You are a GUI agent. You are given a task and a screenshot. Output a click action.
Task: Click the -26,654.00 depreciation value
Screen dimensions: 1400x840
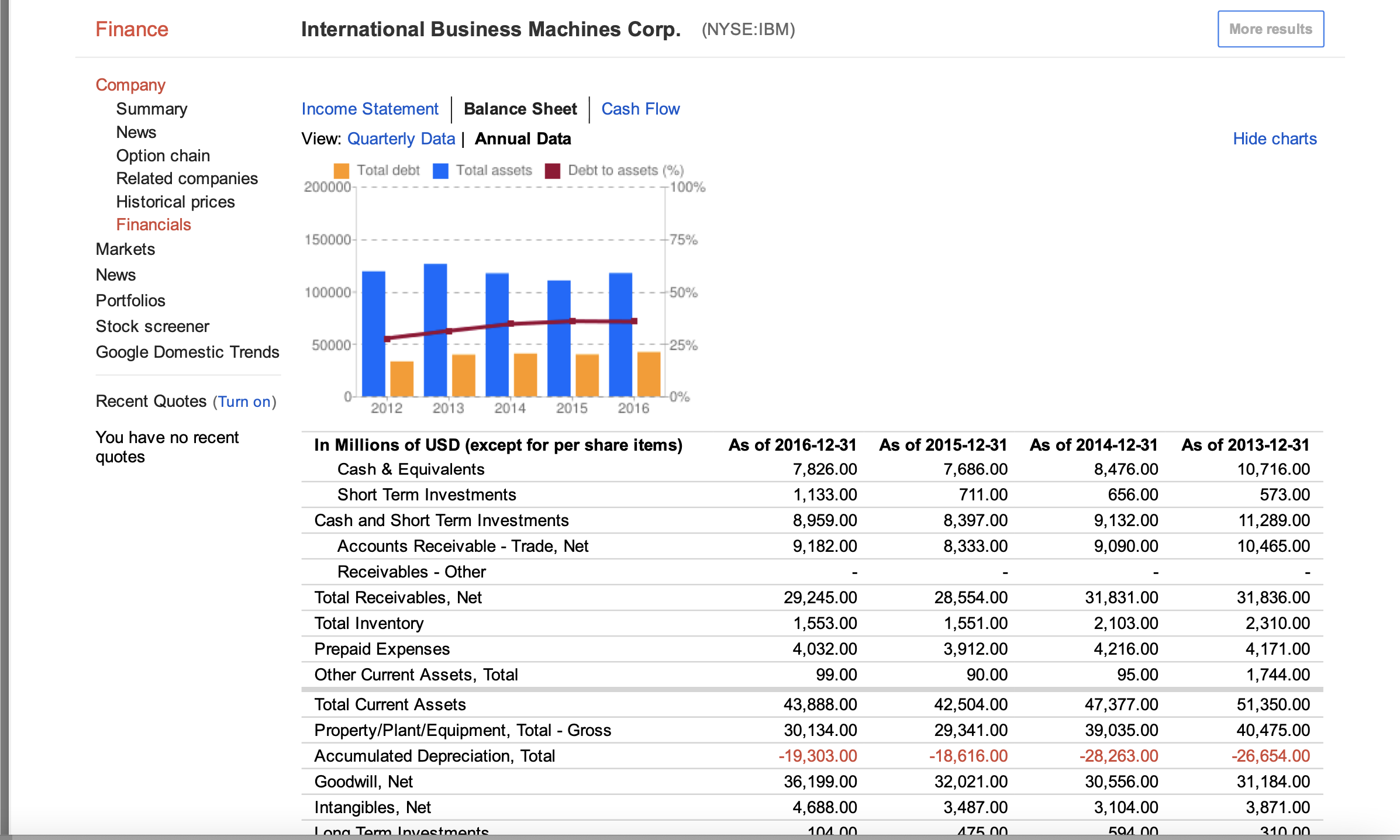click(x=1271, y=756)
